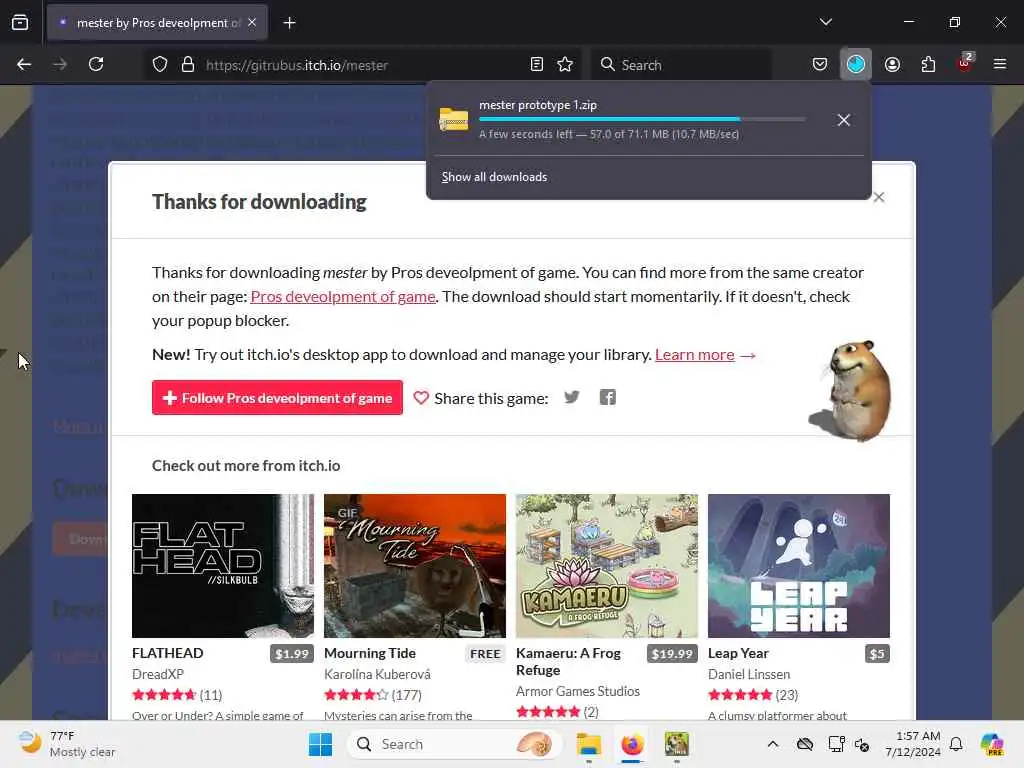Open a new browser tab
This screenshot has height=768, width=1024.
click(x=289, y=23)
